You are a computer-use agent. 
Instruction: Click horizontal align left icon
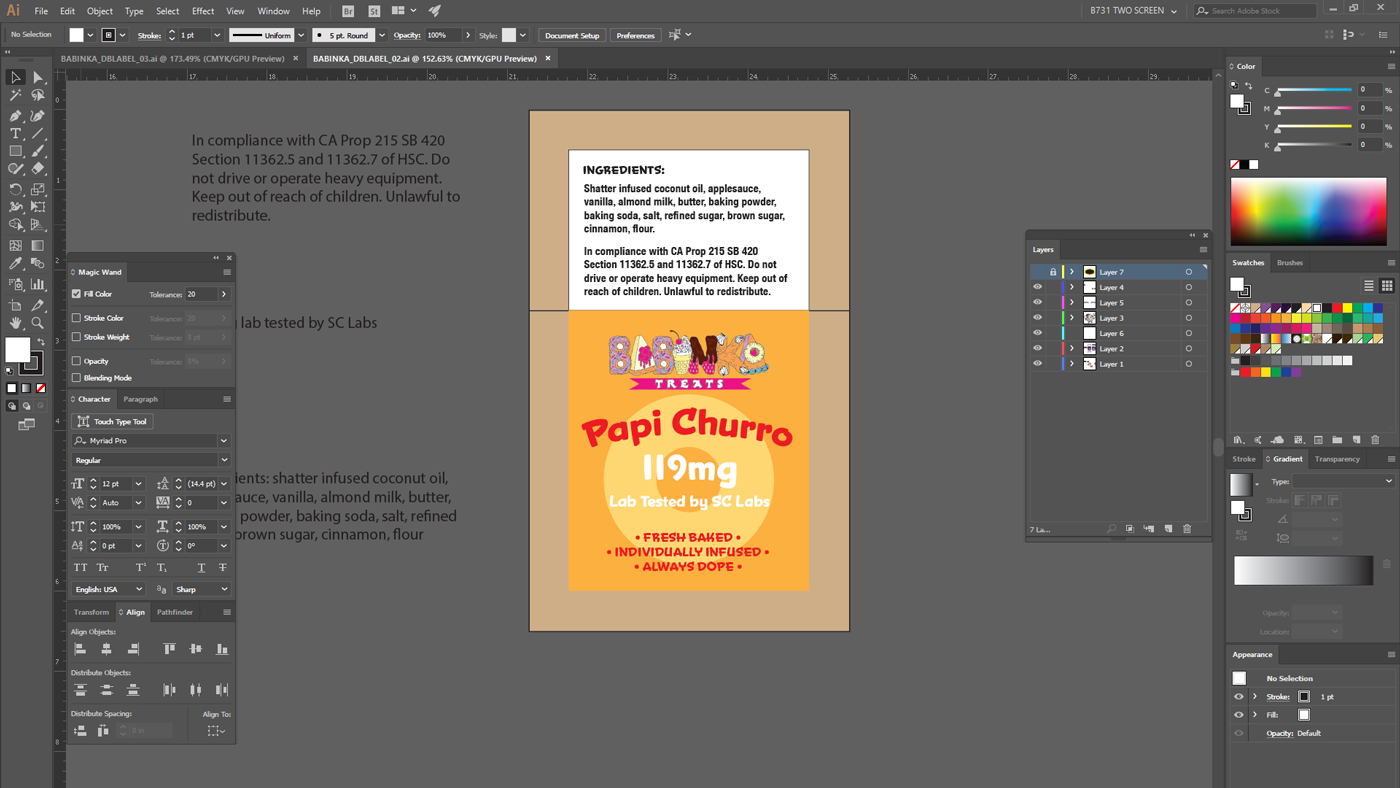click(x=80, y=649)
